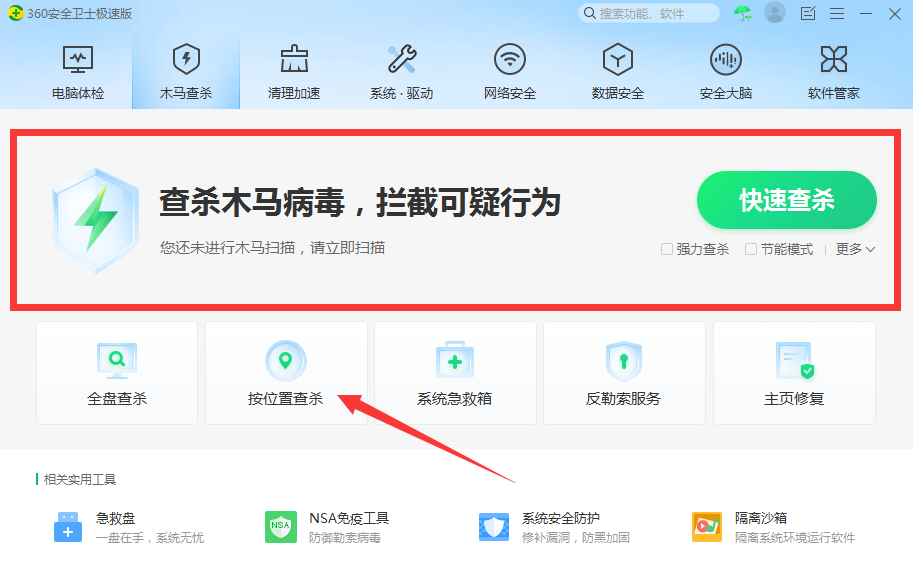Open the 软件管家 four-petal icon
913x575 pixels.
point(833,59)
